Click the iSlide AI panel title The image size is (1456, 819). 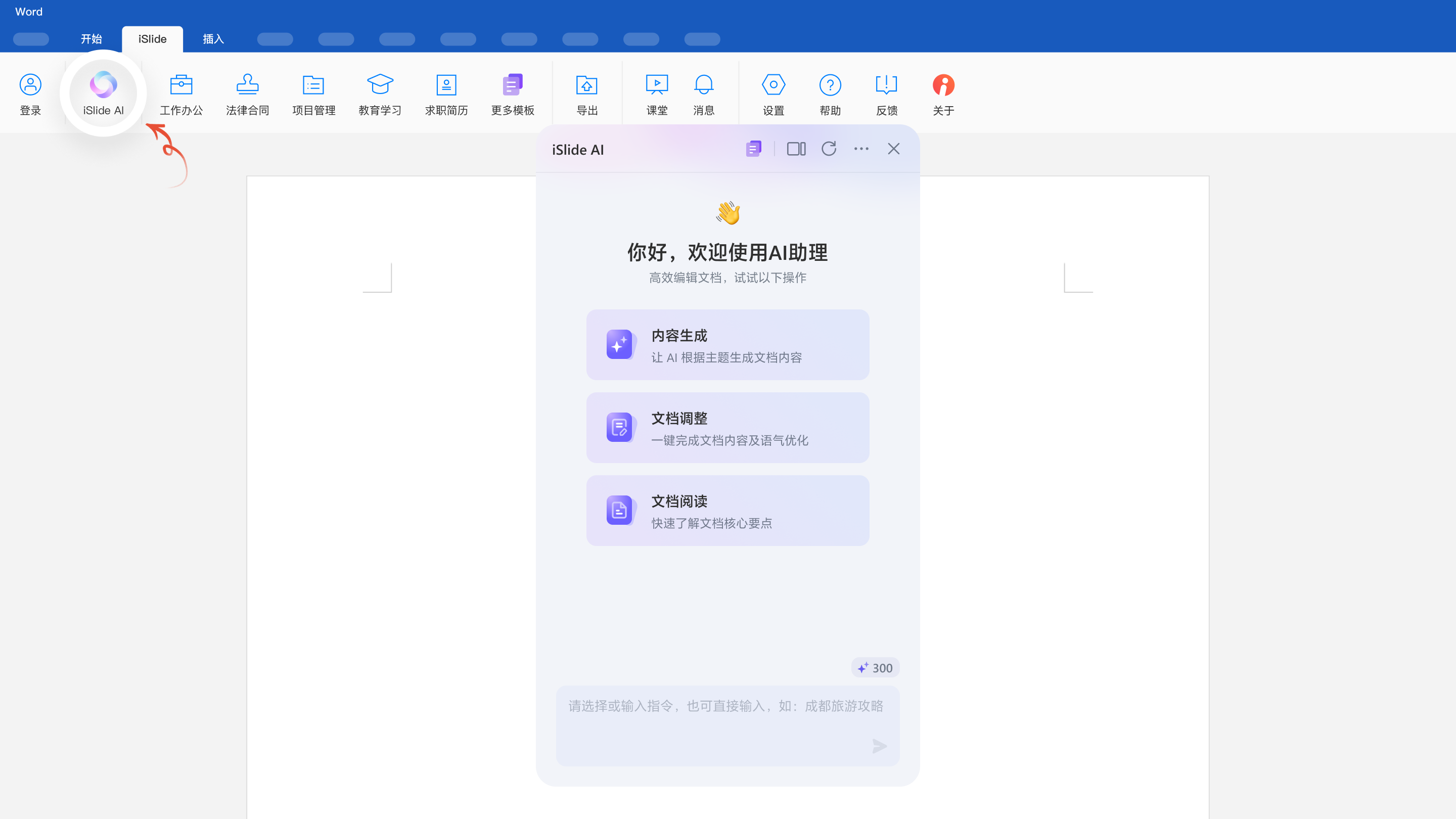pos(578,150)
